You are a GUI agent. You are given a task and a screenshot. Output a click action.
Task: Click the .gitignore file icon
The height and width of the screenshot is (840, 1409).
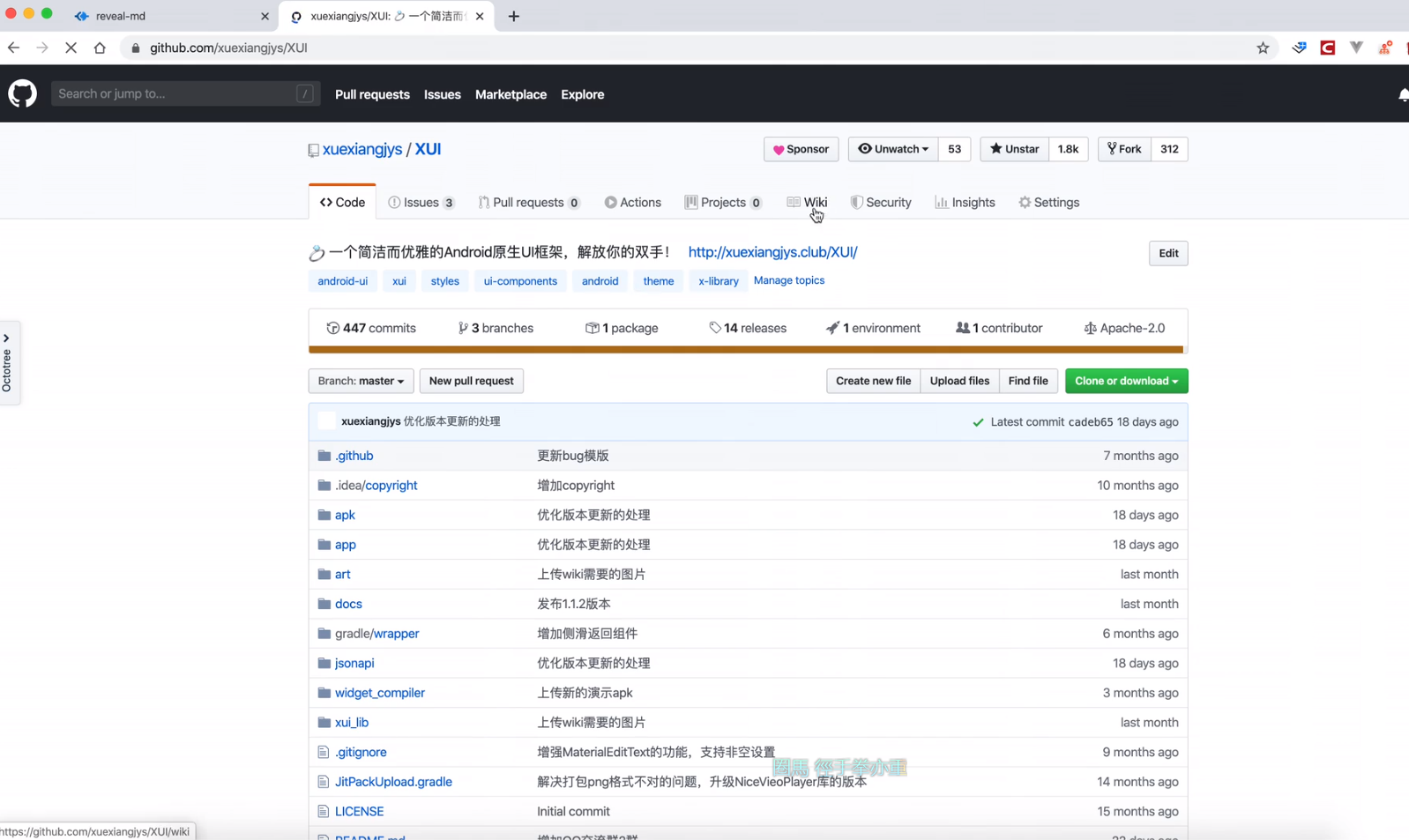pyautogui.click(x=324, y=752)
